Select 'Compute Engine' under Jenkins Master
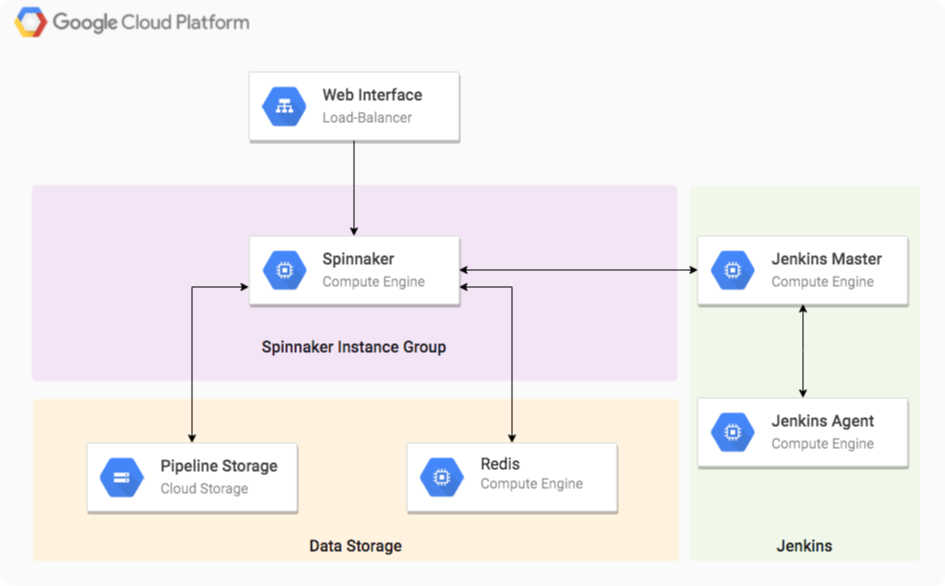The width and height of the screenshot is (945, 586). tap(823, 282)
